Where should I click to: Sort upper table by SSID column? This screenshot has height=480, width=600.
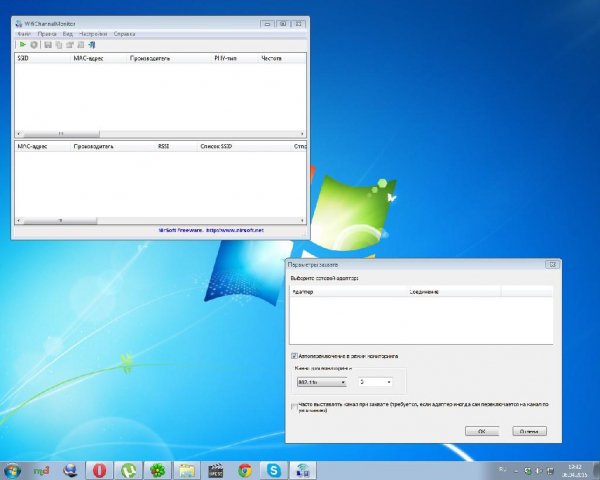point(43,58)
